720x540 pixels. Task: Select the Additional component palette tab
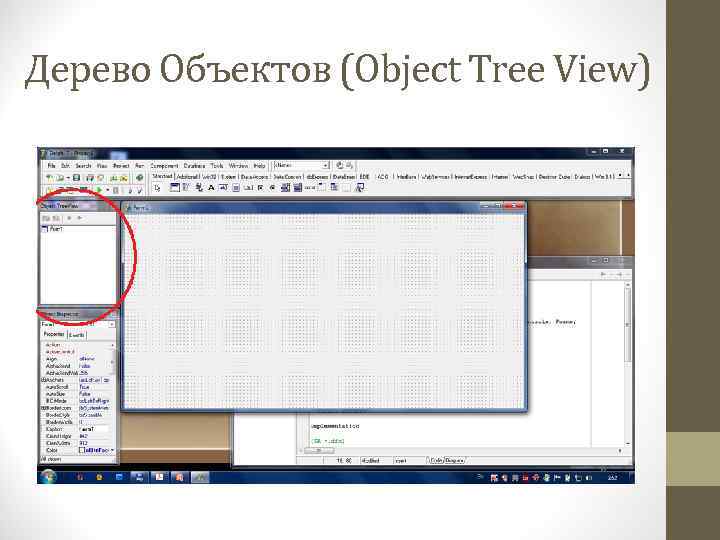tap(187, 177)
